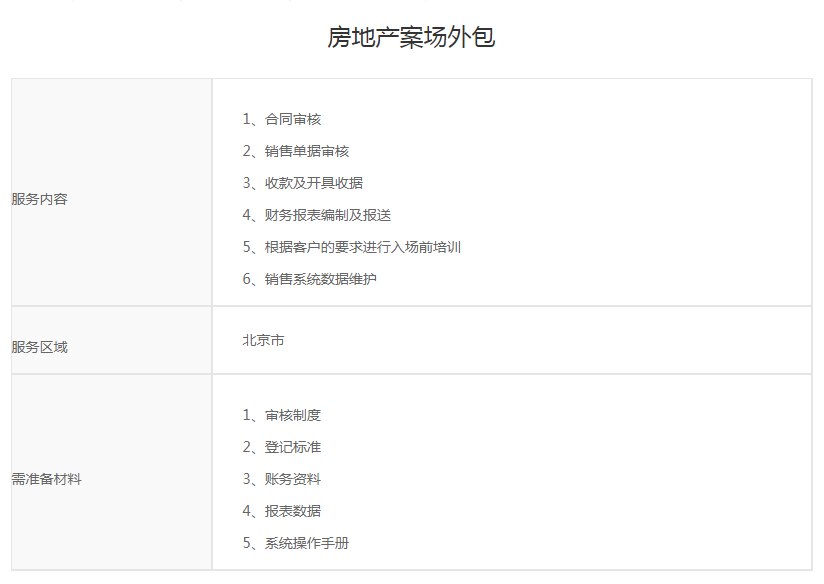Click the number 6 before 销售系统数据维护
The width and height of the screenshot is (824, 584).
tap(247, 279)
